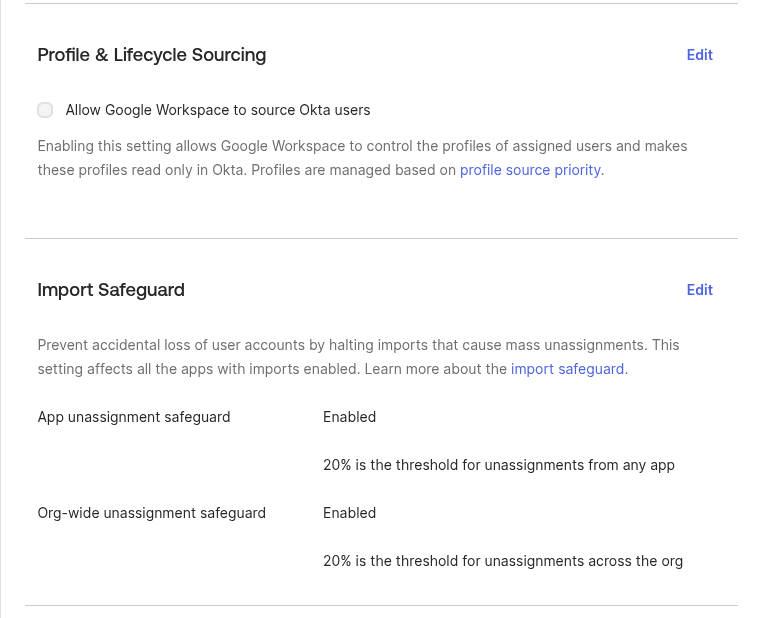Image resolution: width=770 pixels, height=618 pixels.
Task: Click the Enabled status of App unassignment safeguard
Action: (x=349, y=417)
